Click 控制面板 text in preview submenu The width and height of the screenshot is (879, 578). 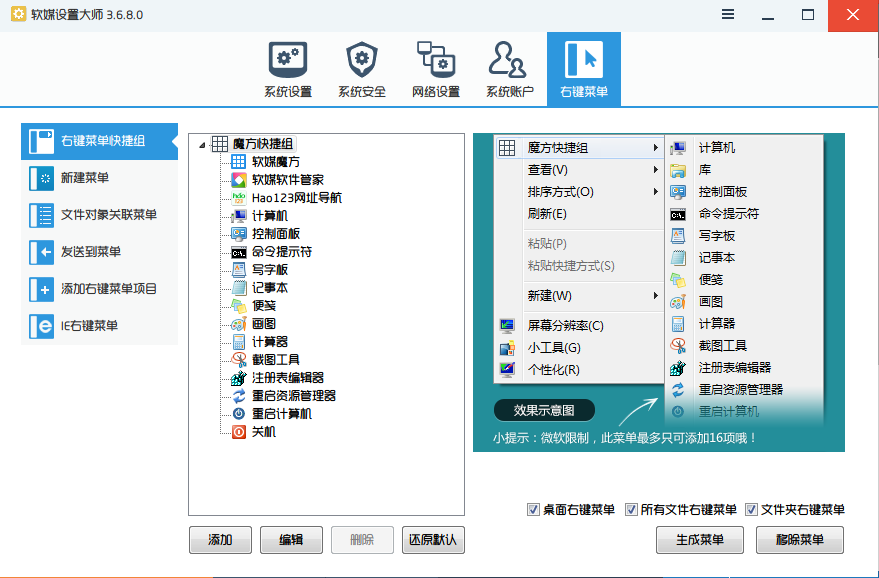click(723, 192)
